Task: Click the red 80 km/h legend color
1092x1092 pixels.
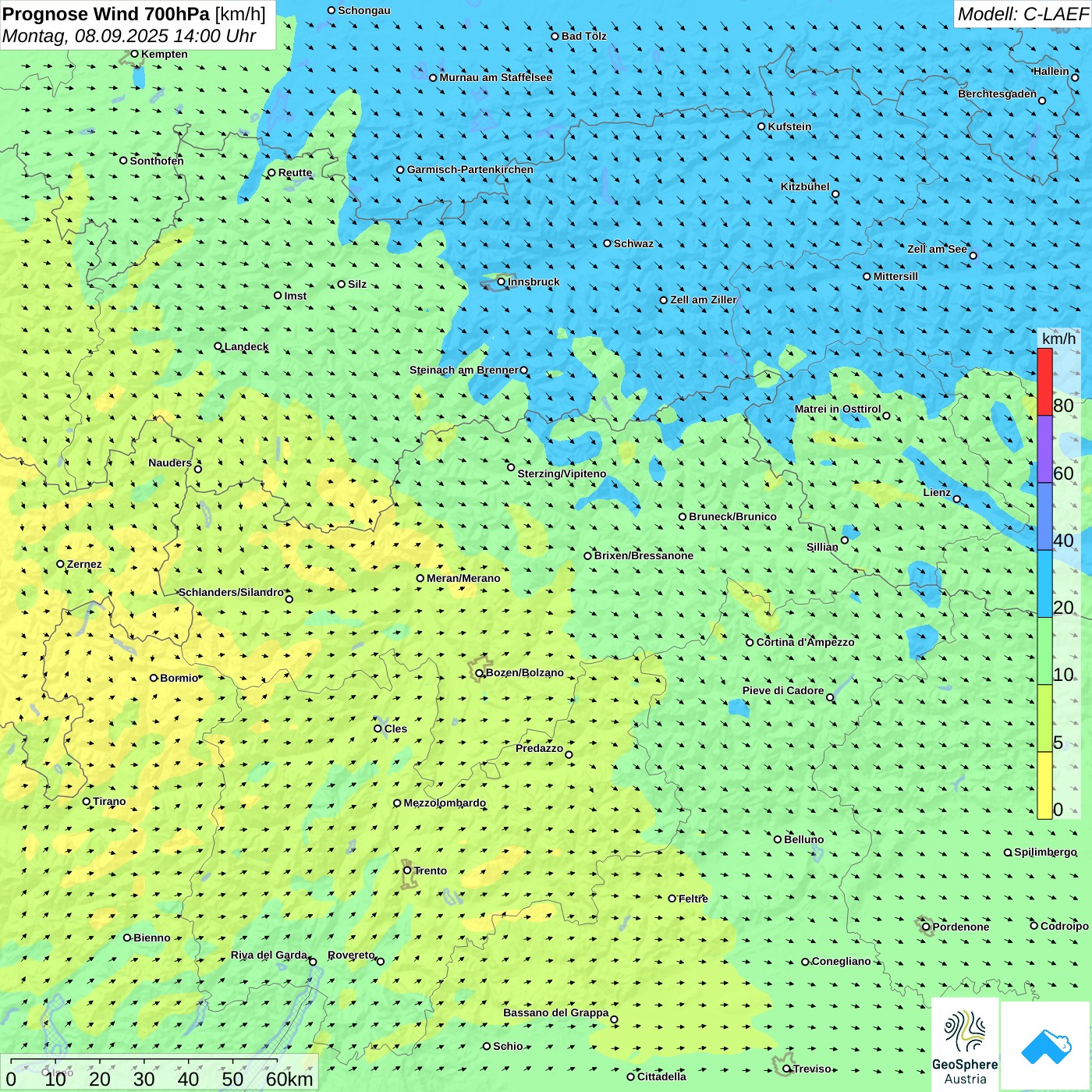Action: pyautogui.click(x=1044, y=381)
